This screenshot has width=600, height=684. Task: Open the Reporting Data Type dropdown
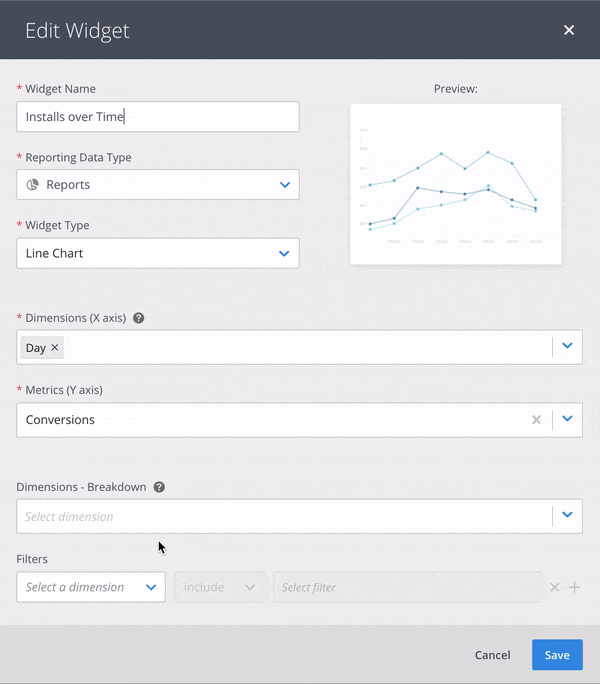158,185
